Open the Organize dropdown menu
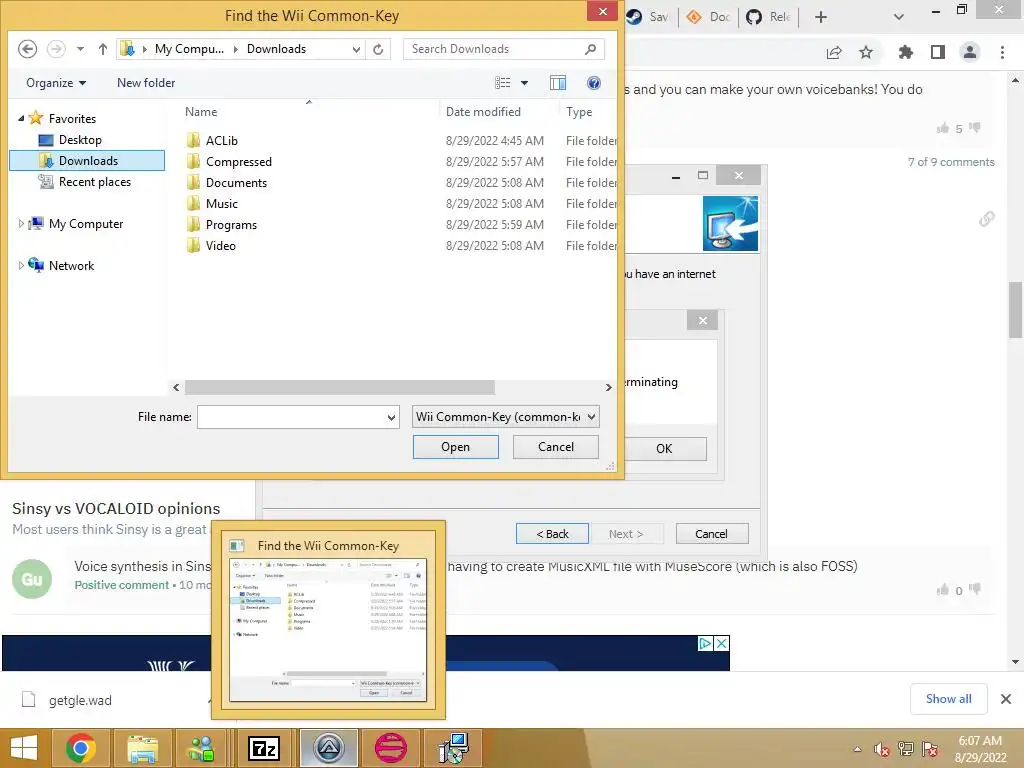The height and width of the screenshot is (768, 1024). click(56, 83)
